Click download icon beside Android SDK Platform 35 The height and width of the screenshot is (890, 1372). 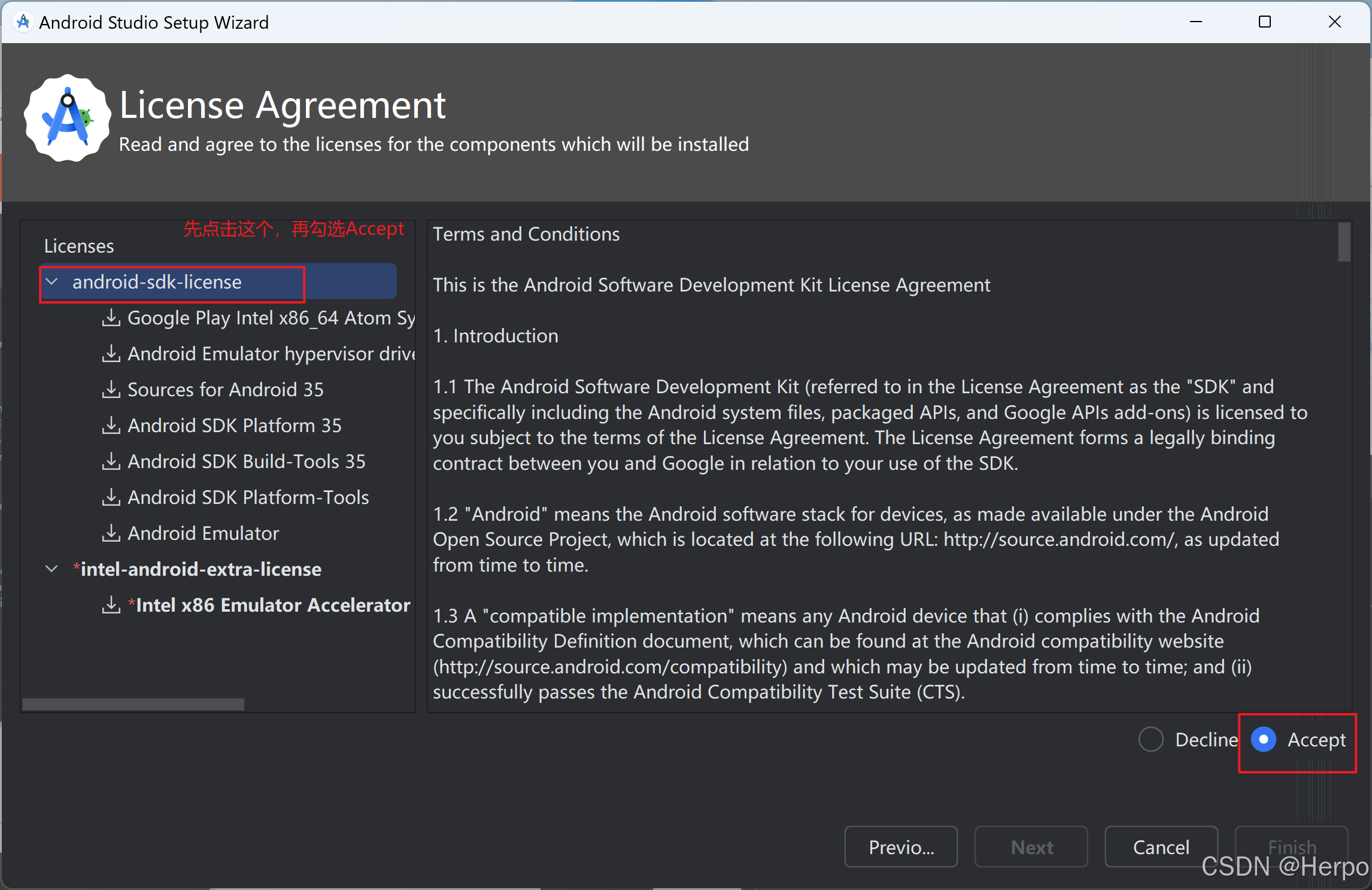(x=111, y=426)
